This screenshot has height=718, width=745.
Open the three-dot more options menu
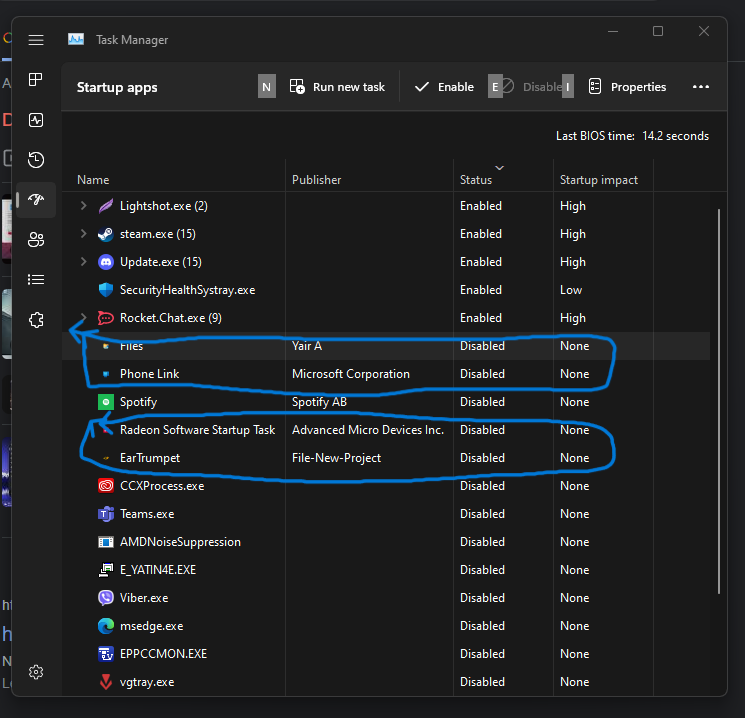tap(701, 87)
